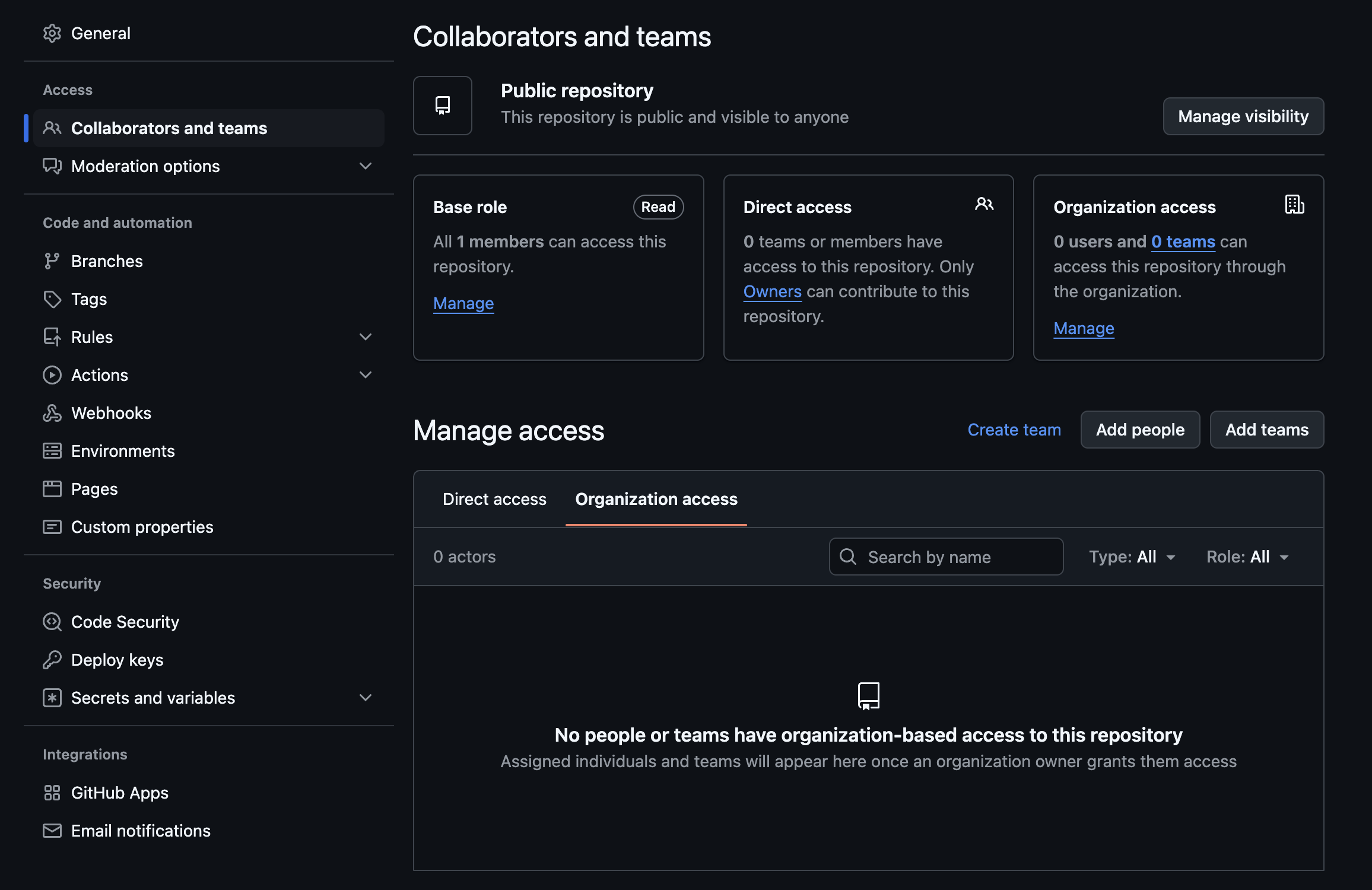Open Branches via its git-branch icon
The height and width of the screenshot is (890, 1372).
(x=52, y=261)
